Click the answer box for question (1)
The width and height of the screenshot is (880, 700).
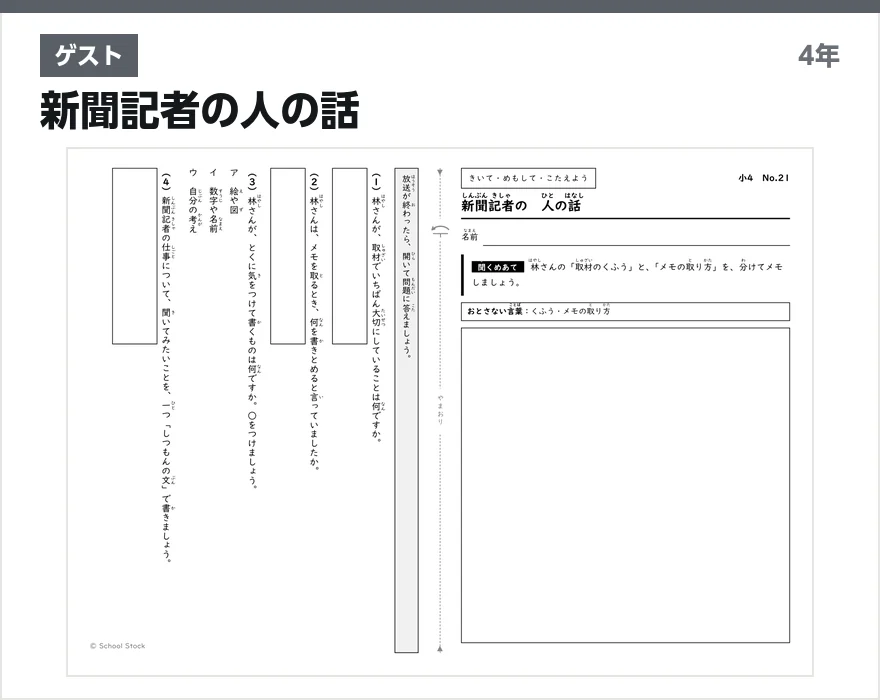point(350,256)
